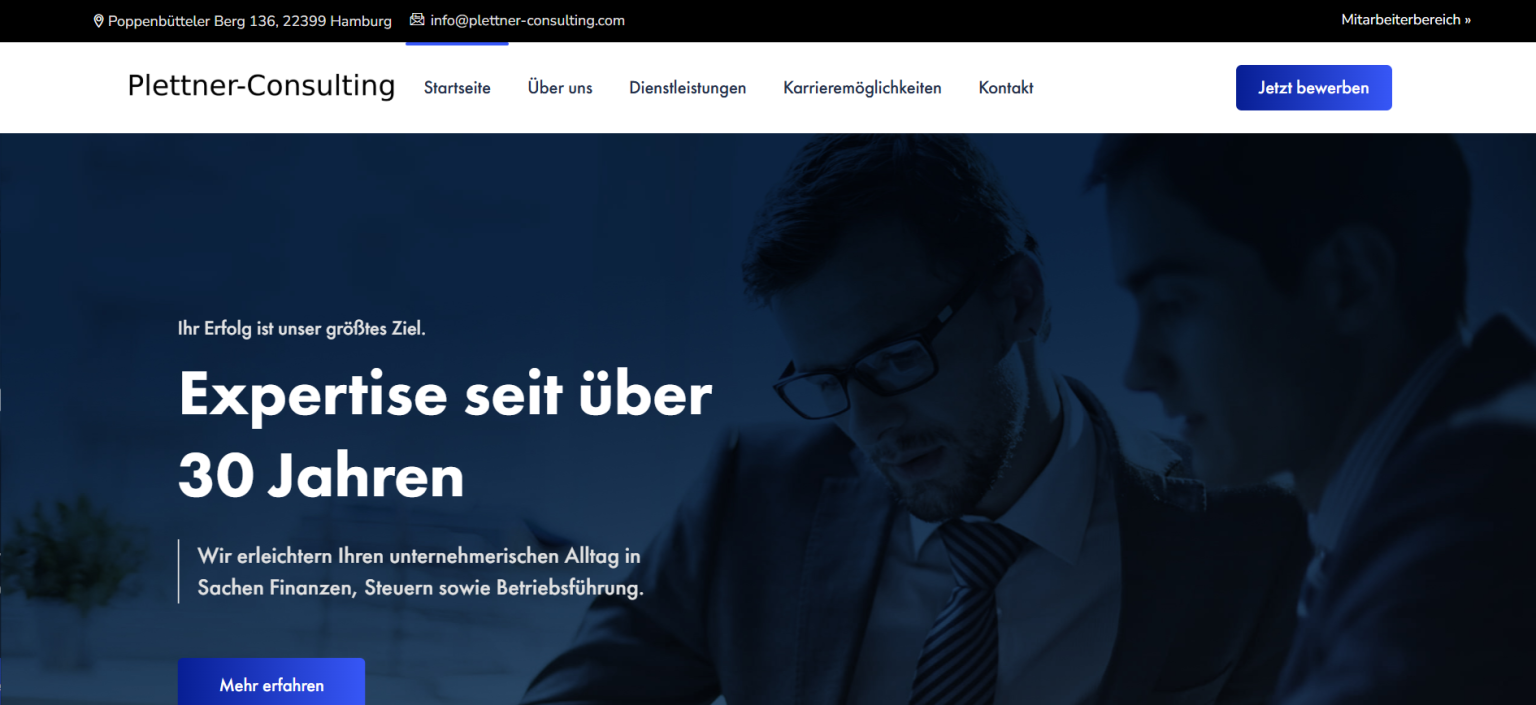The height and width of the screenshot is (705, 1536).
Task: Navigate to the Kontakt page
Action: (x=1006, y=88)
